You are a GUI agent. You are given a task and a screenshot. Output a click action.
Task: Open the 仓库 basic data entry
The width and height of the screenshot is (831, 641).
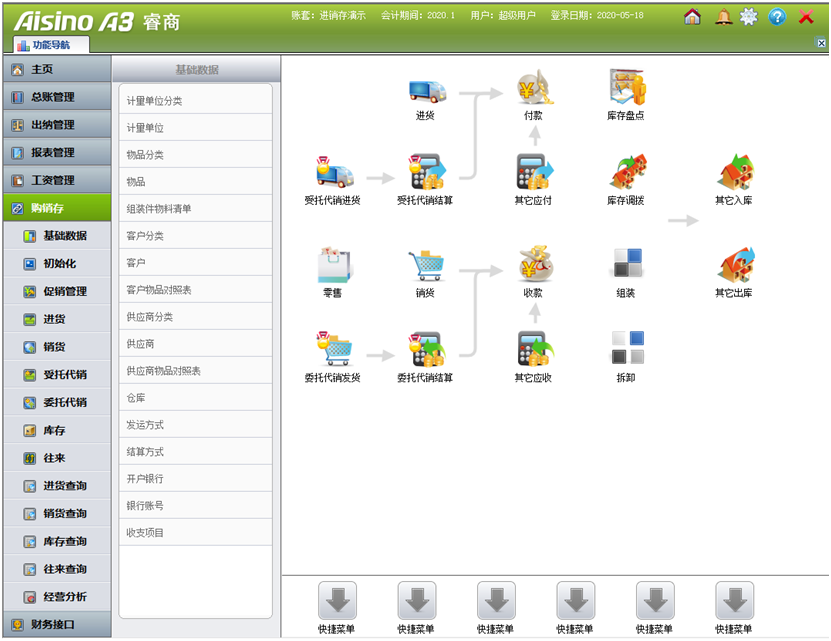click(136, 398)
